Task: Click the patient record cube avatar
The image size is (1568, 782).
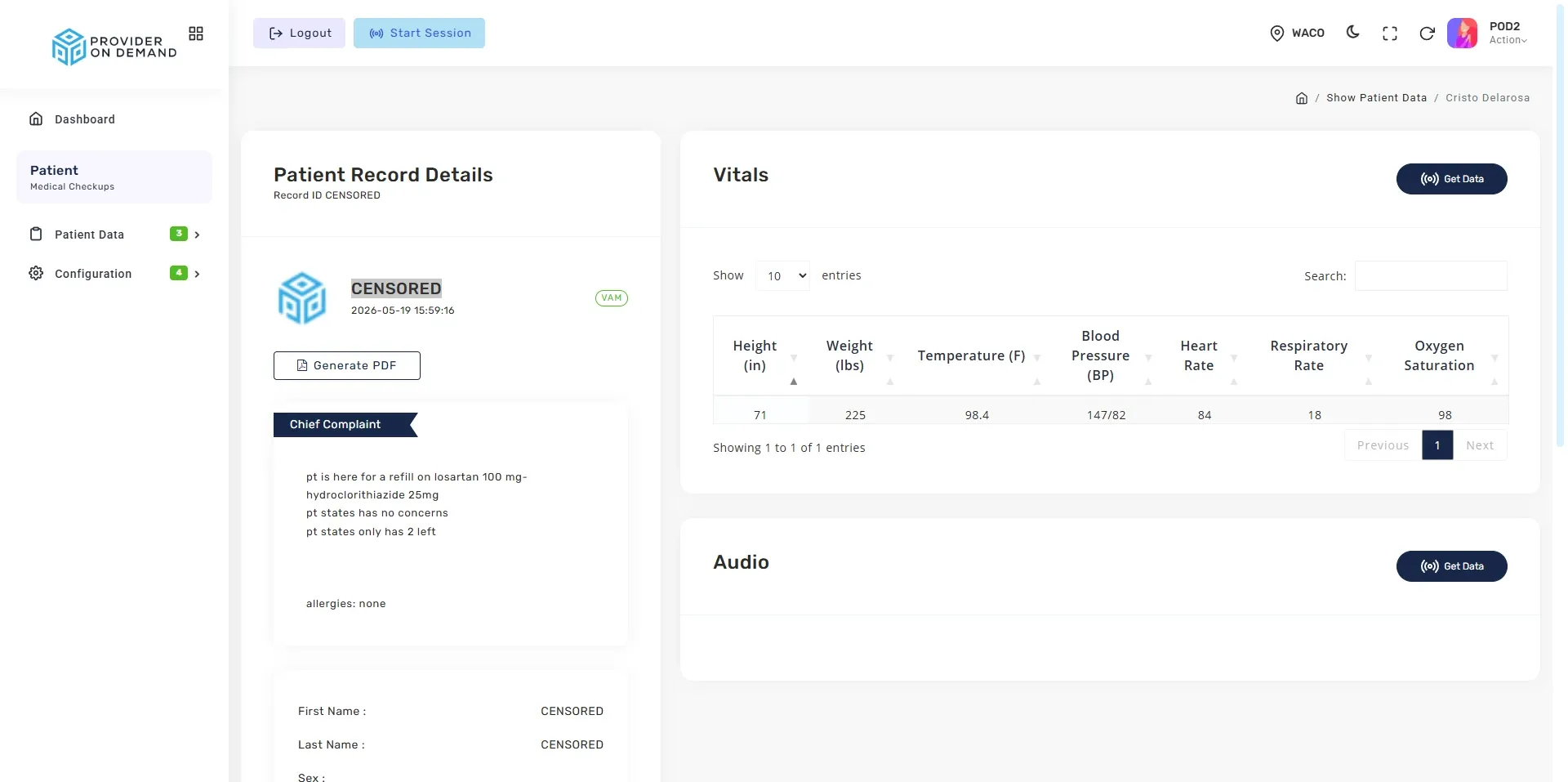Action: point(302,298)
